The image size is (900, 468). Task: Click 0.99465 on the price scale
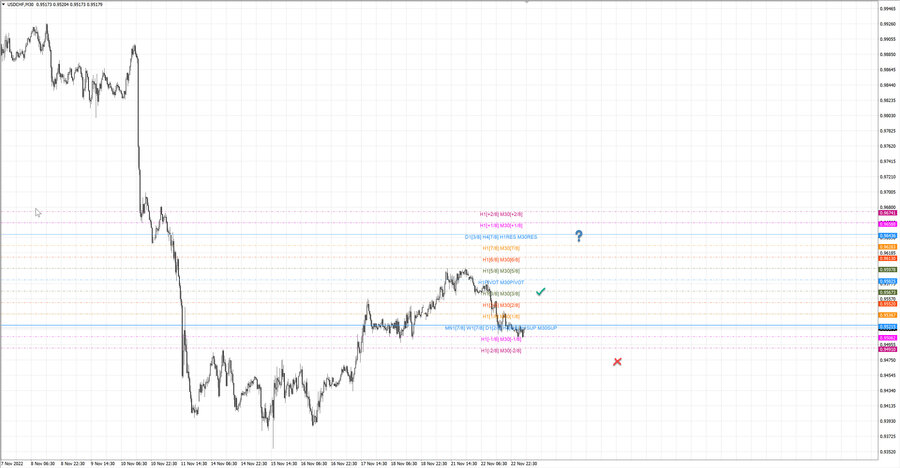[888, 9]
